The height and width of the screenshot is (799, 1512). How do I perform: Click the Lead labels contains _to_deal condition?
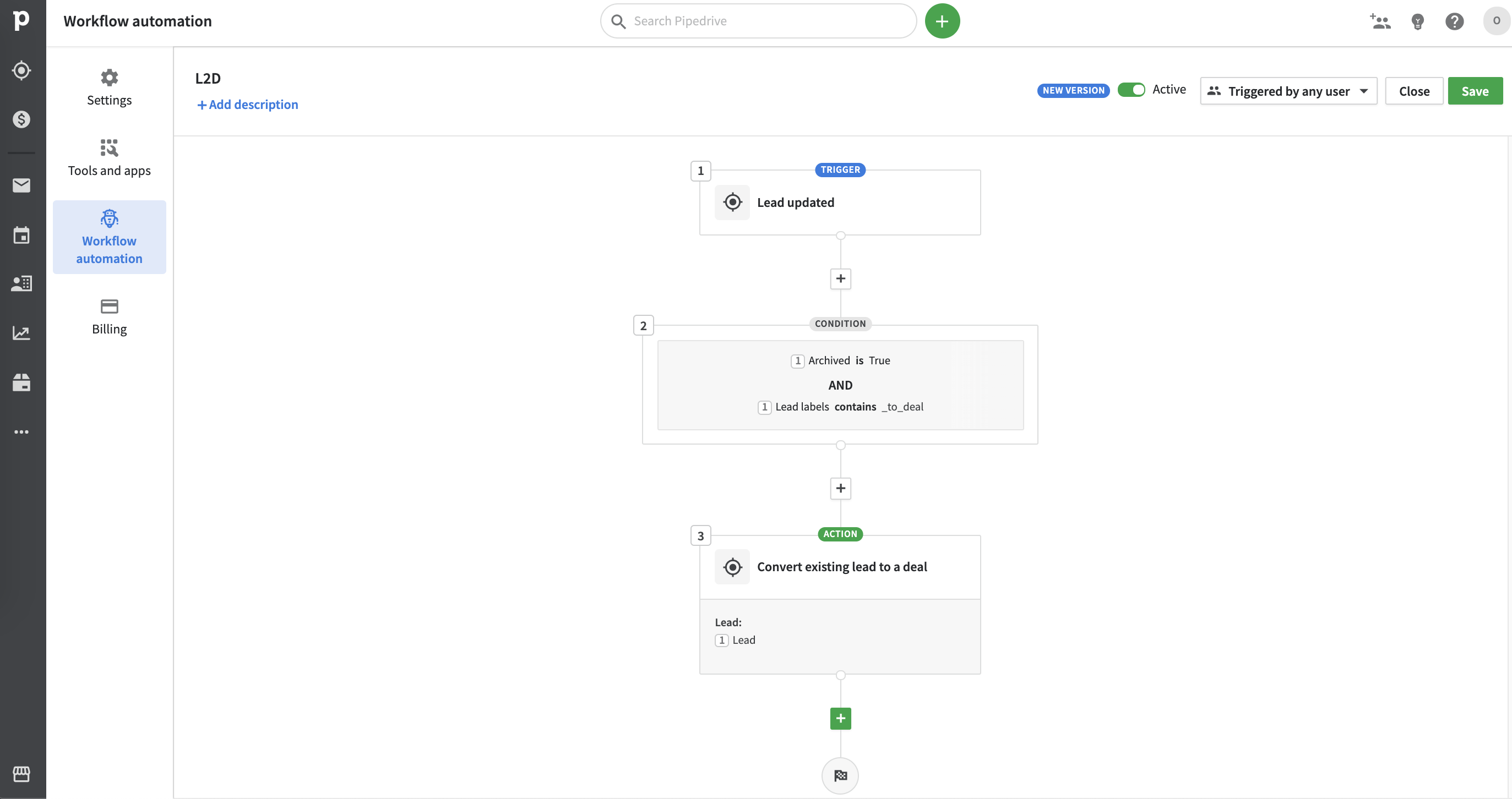[841, 407]
